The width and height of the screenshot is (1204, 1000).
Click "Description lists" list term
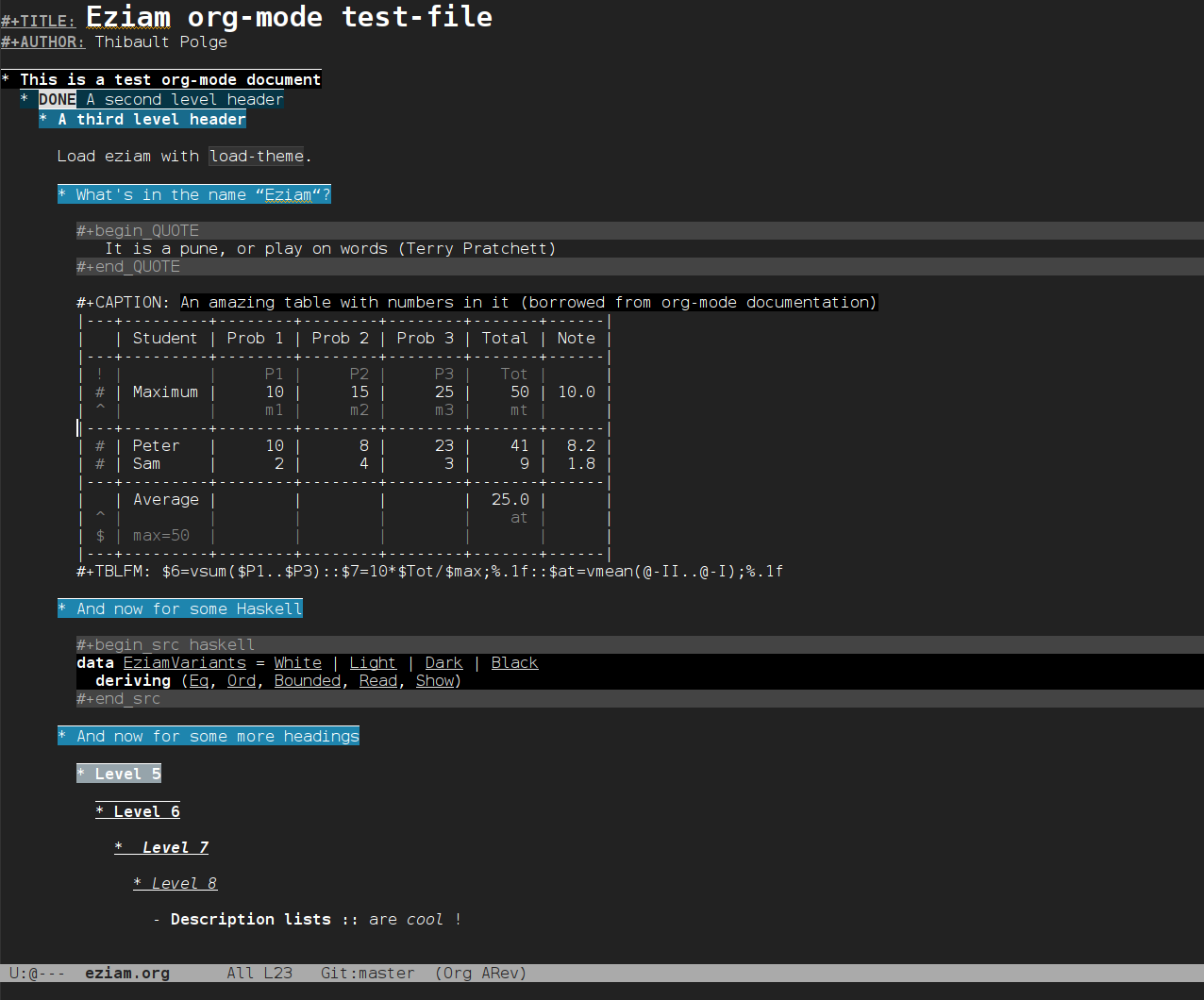pos(250,919)
